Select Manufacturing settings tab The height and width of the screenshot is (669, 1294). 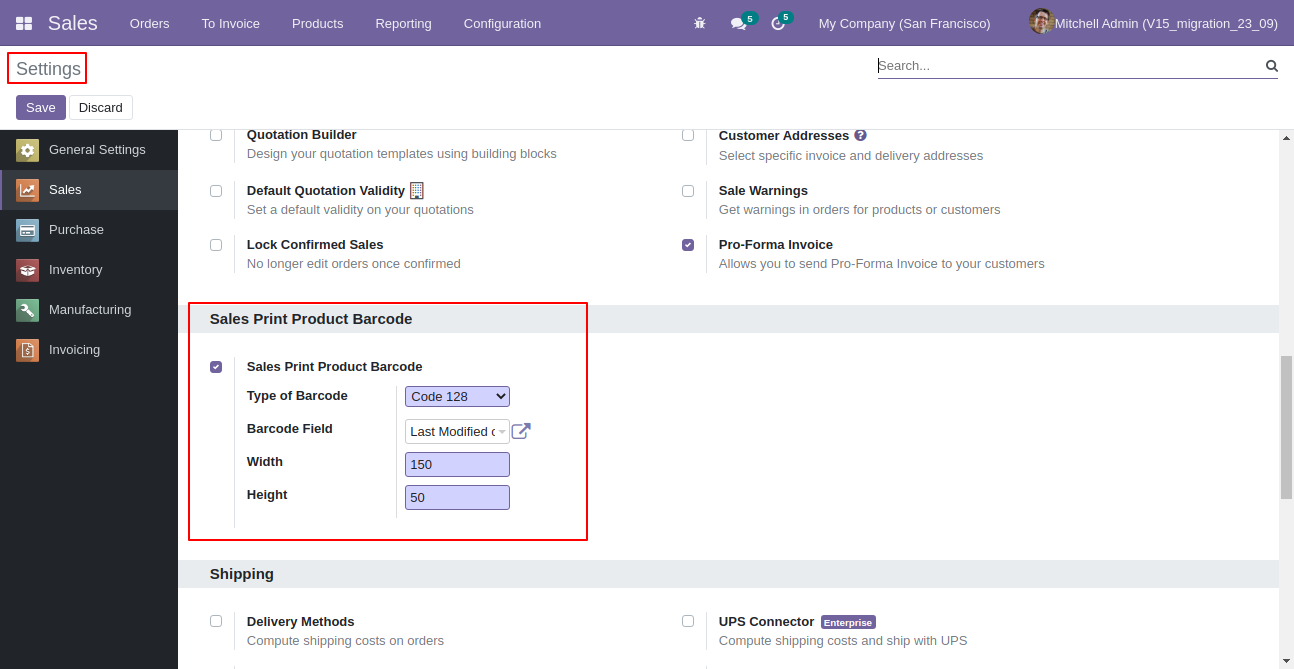(x=89, y=310)
